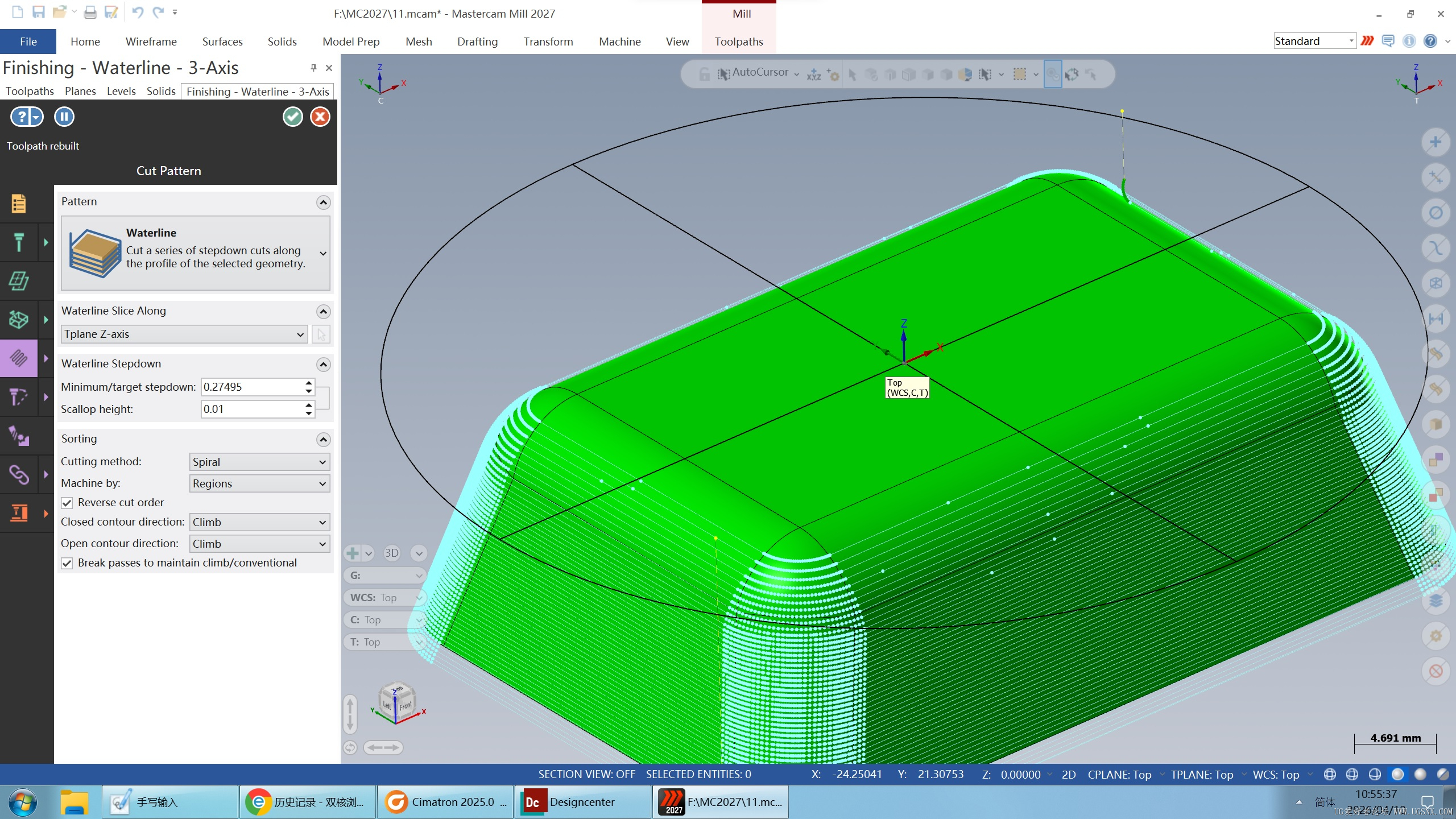
Task: Switch to the Levels manager tab
Action: (x=121, y=91)
